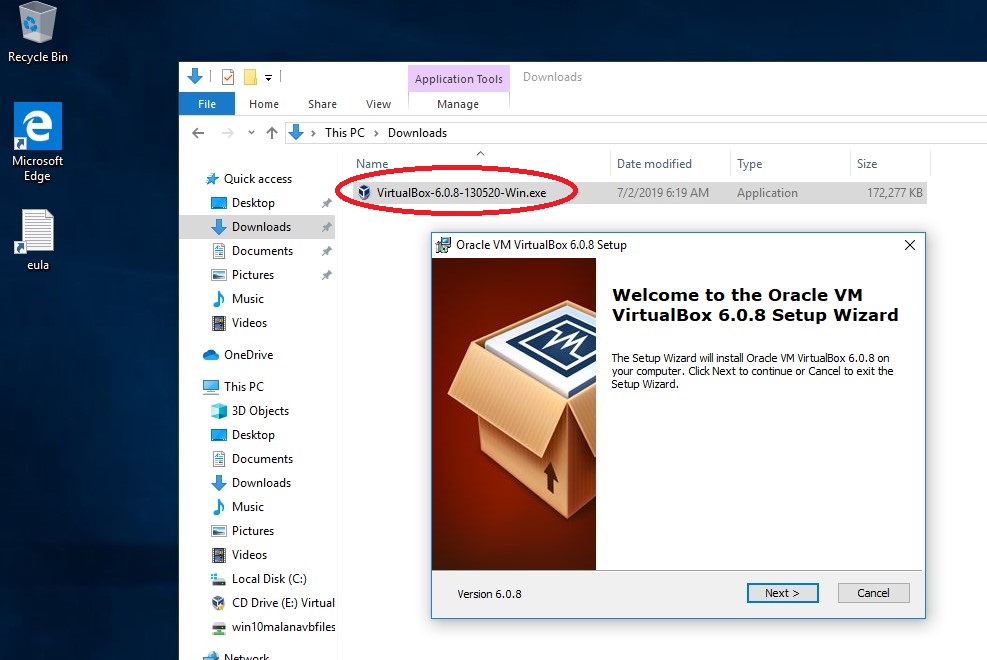
Task: Switch to the Manage ribbon tab
Action: click(459, 103)
